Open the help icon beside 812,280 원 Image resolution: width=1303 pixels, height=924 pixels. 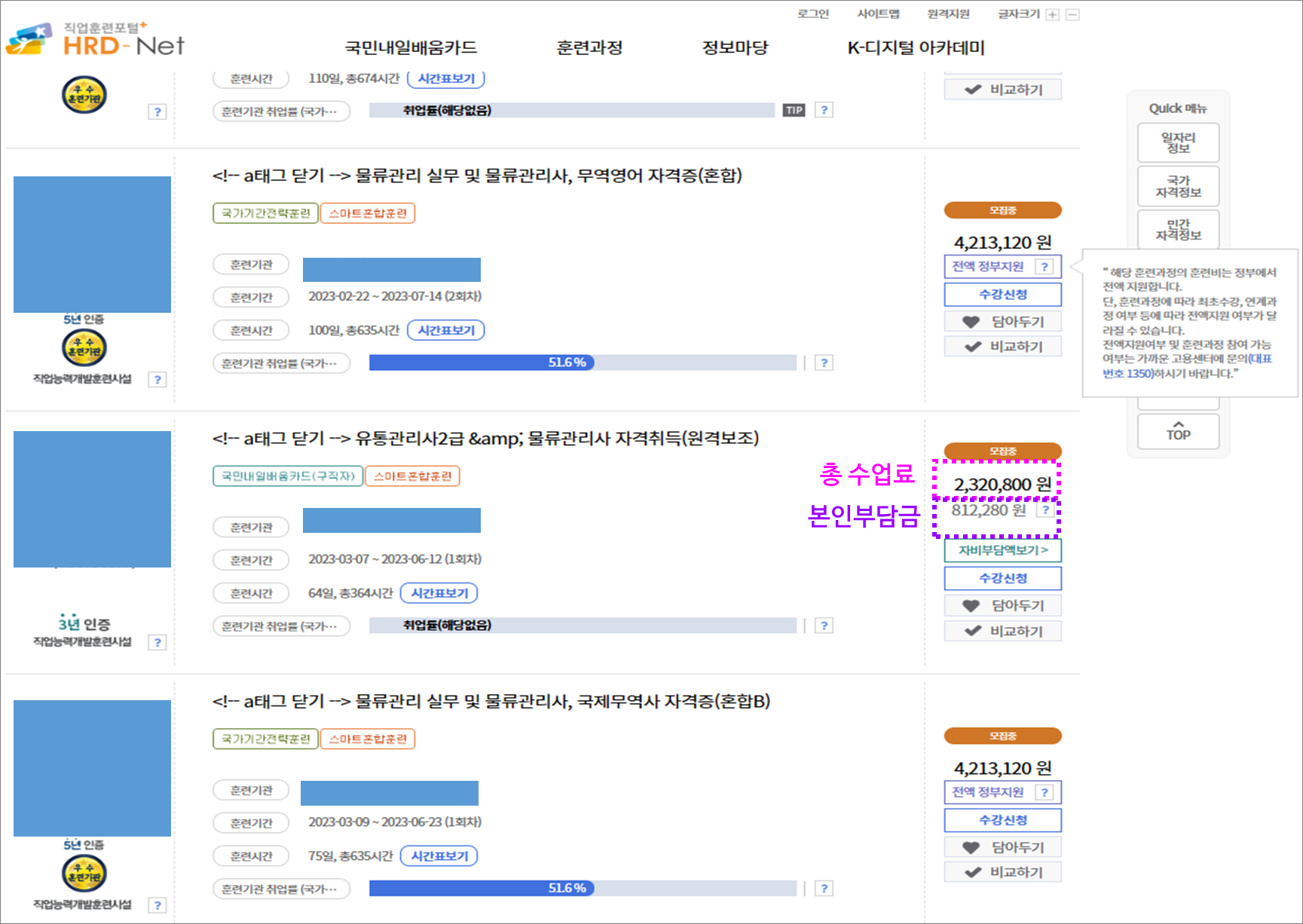[1047, 510]
